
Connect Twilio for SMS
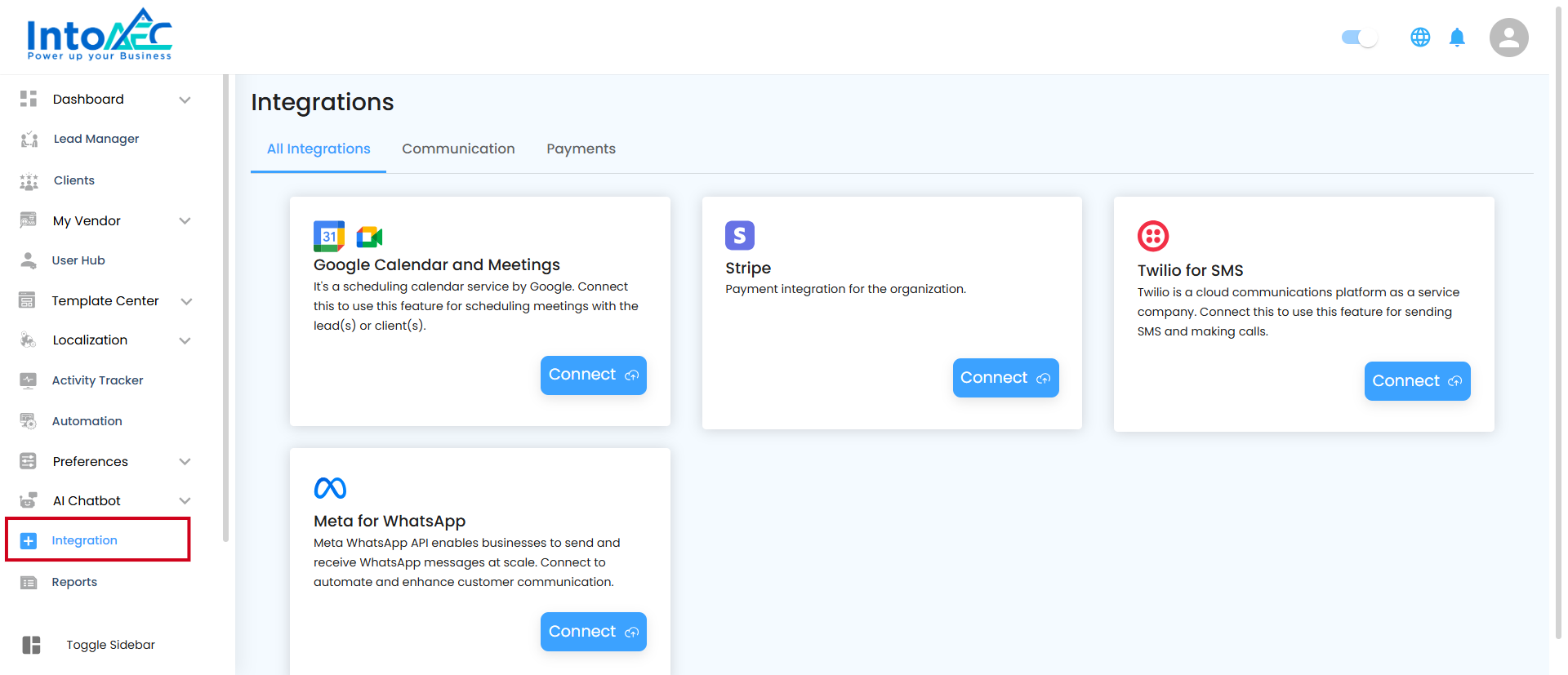click(x=1417, y=381)
